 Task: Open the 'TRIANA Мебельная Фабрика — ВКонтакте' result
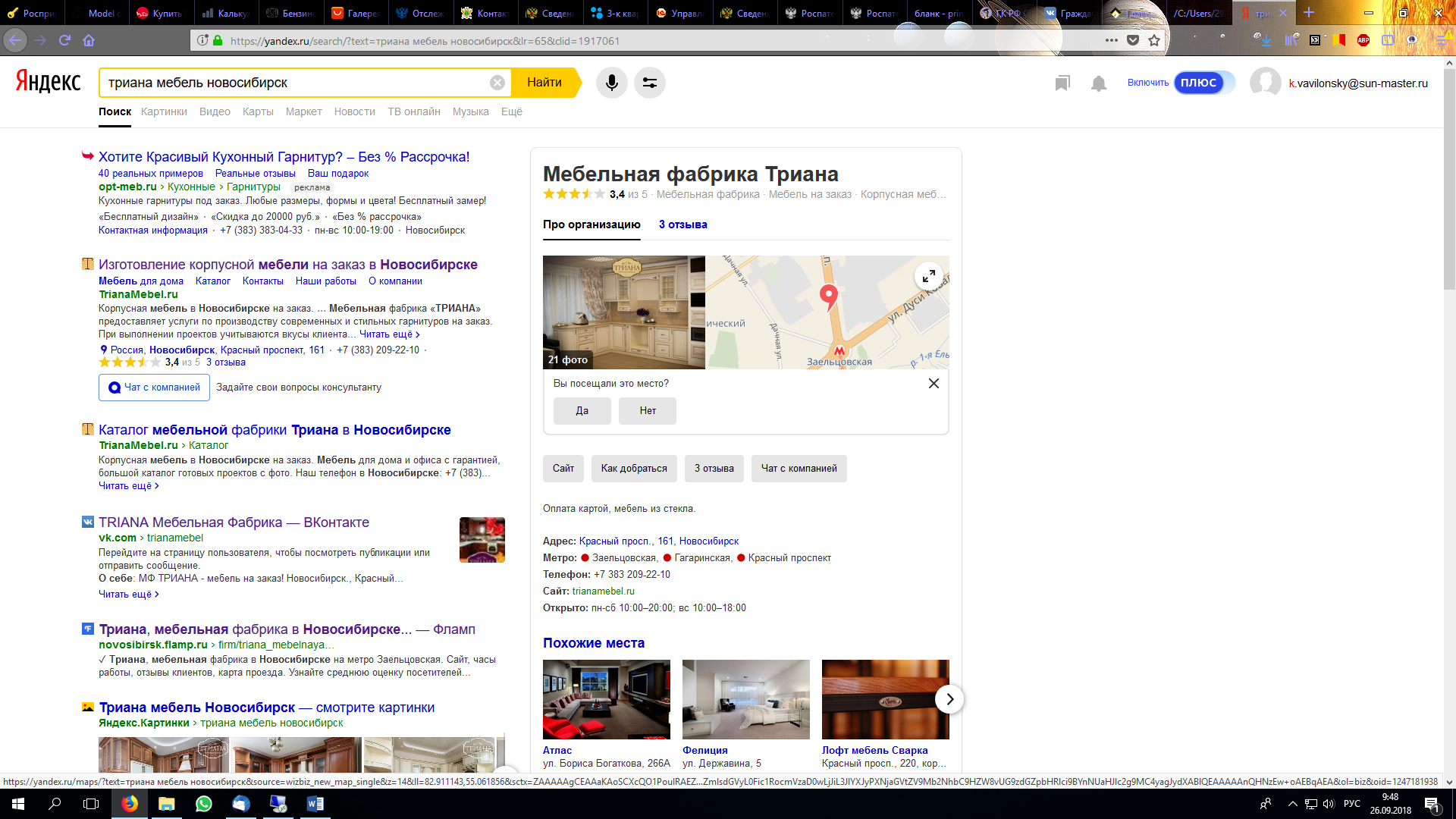coord(234,522)
